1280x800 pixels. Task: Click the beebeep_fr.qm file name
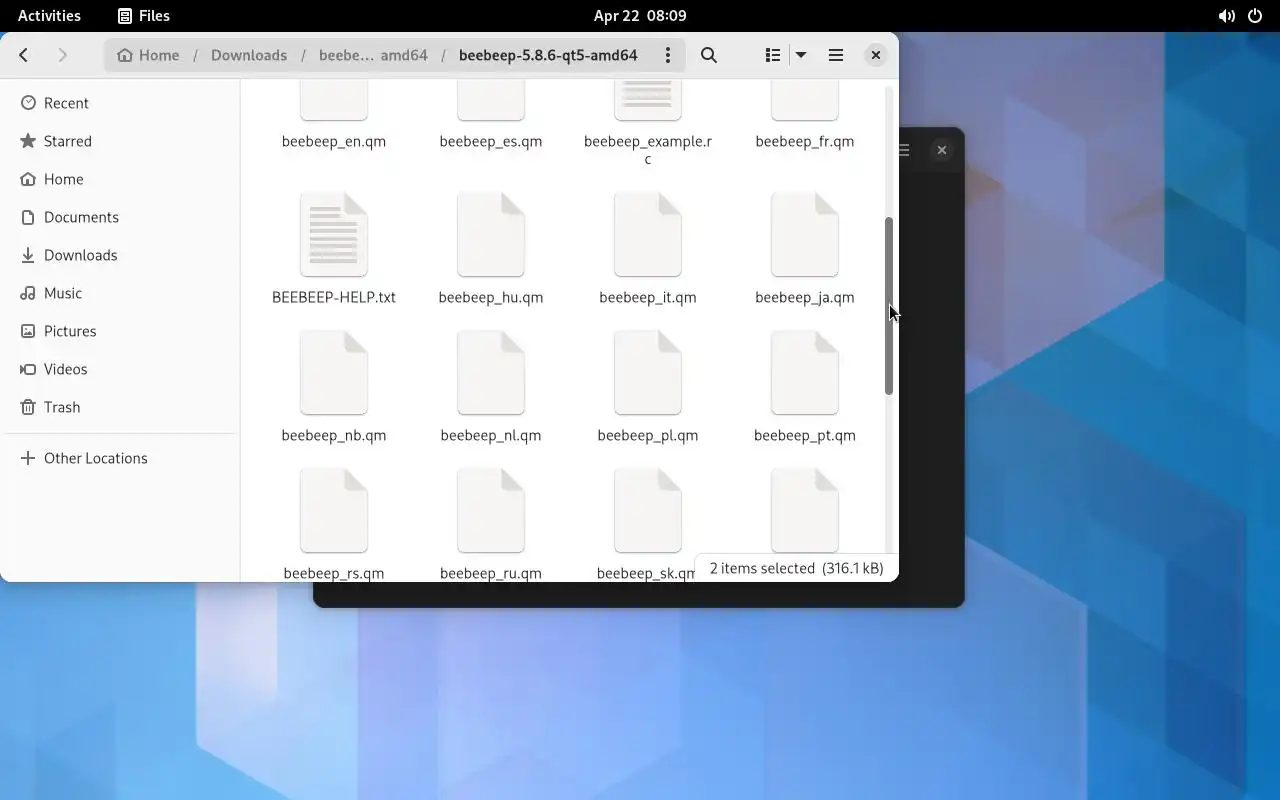click(805, 141)
